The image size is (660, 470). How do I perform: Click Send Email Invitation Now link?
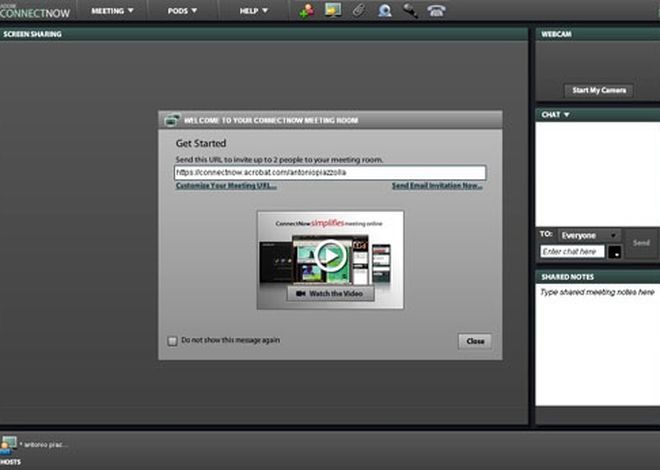click(x=437, y=186)
